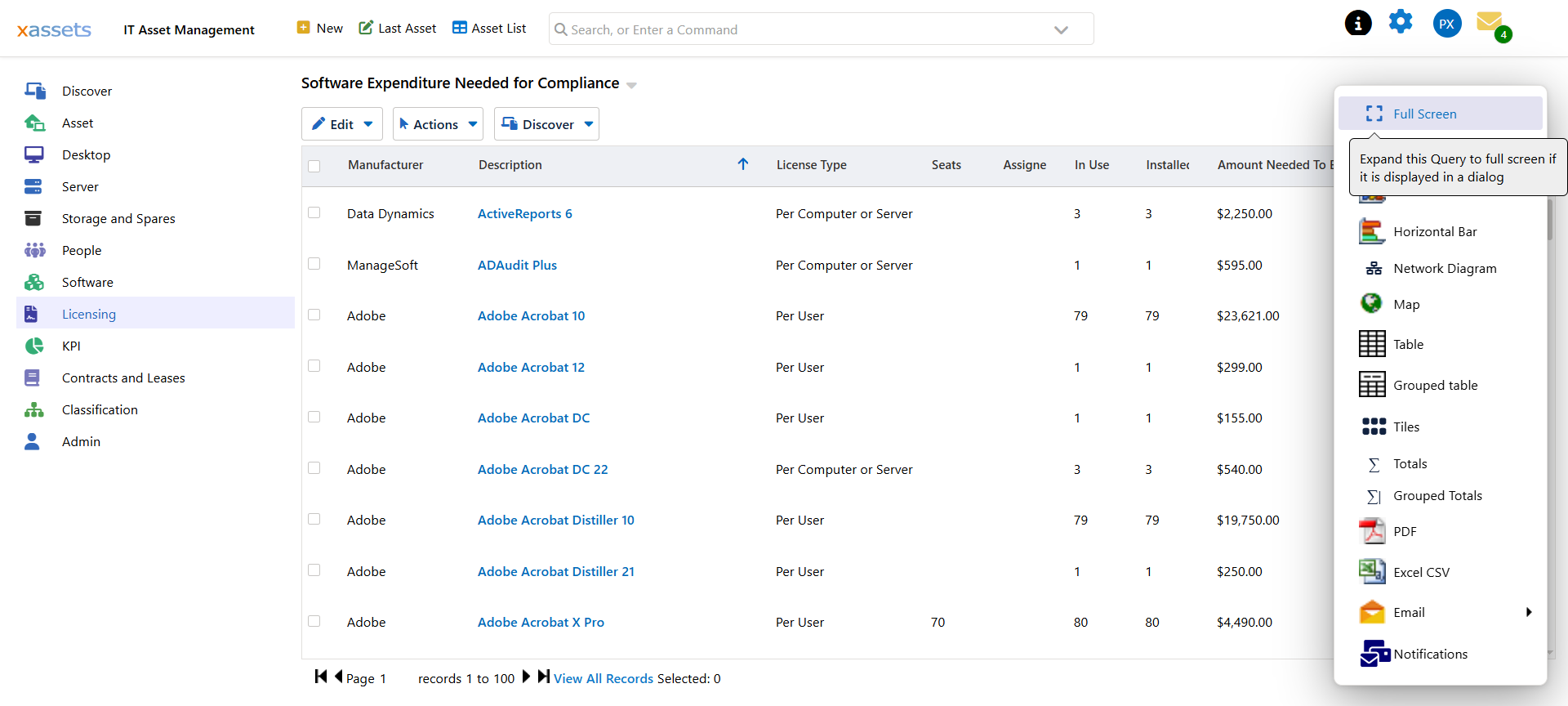Click the Map globe icon

click(x=1371, y=303)
